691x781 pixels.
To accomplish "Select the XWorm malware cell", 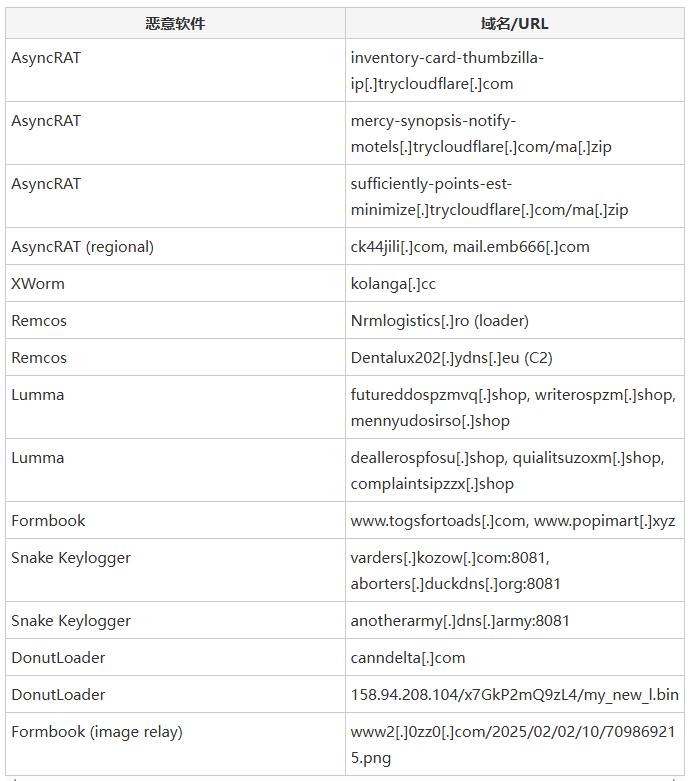I will (175, 283).
